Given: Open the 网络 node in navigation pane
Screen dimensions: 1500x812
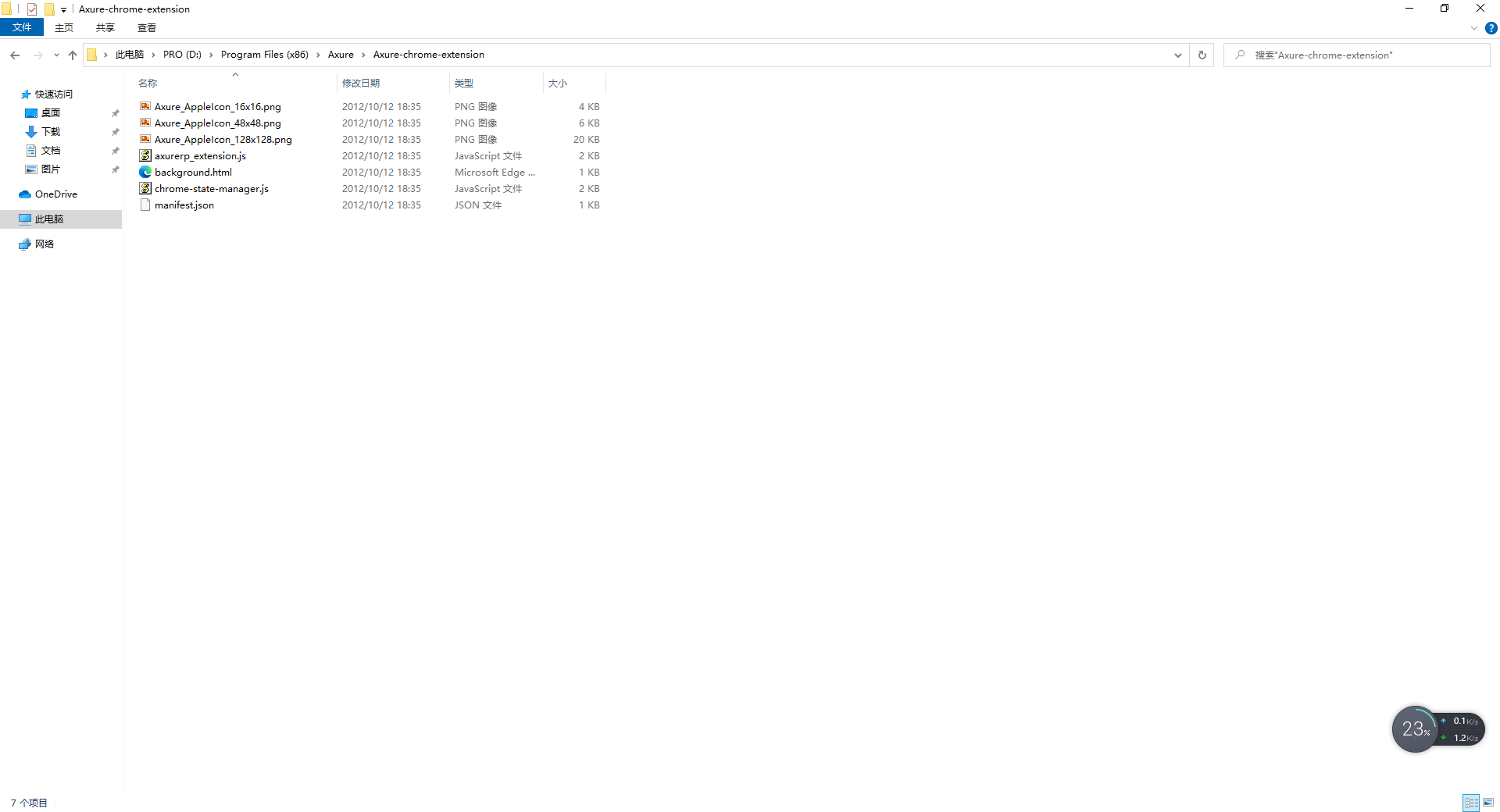Looking at the screenshot, I should click(44, 244).
